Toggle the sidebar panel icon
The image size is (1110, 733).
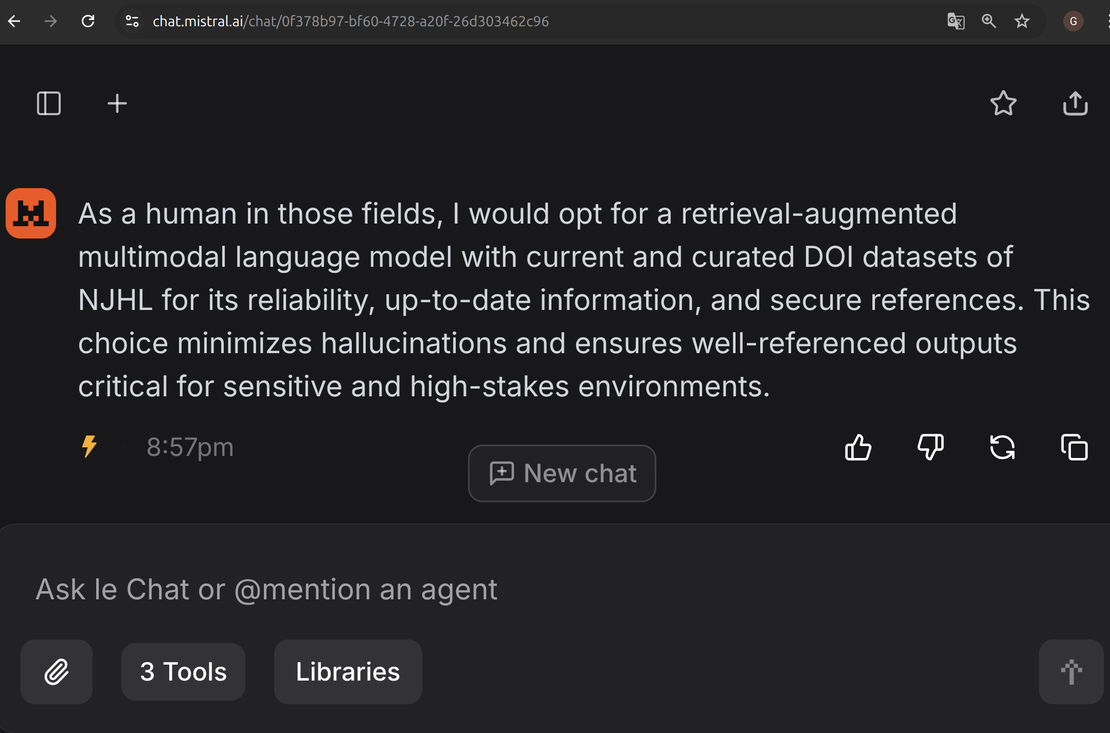(49, 103)
